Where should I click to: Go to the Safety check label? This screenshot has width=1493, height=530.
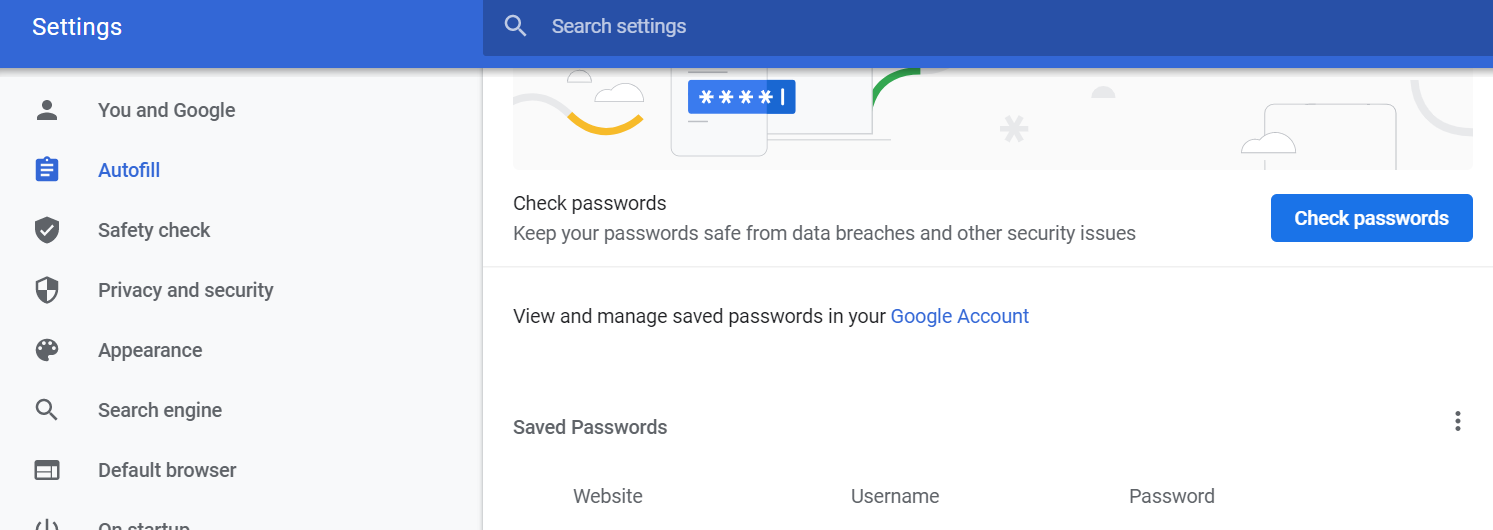point(154,230)
